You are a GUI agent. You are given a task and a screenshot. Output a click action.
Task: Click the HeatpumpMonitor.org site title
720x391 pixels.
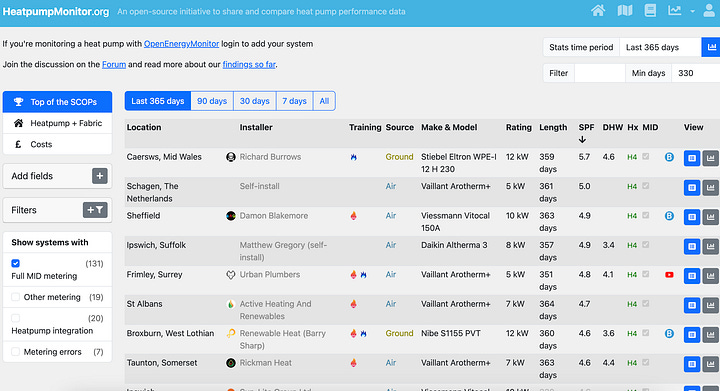[x=56, y=11]
